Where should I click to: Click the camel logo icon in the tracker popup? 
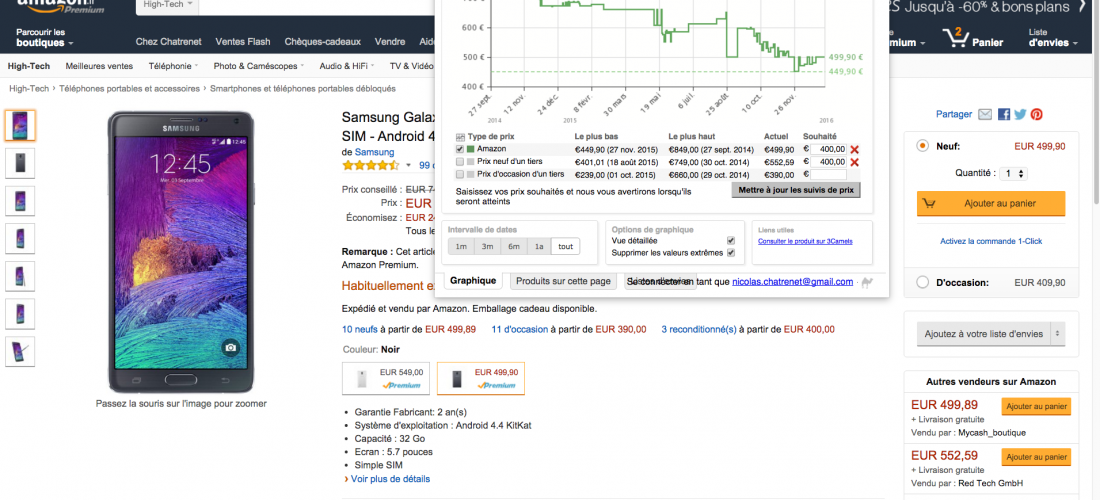pyautogui.click(x=868, y=282)
